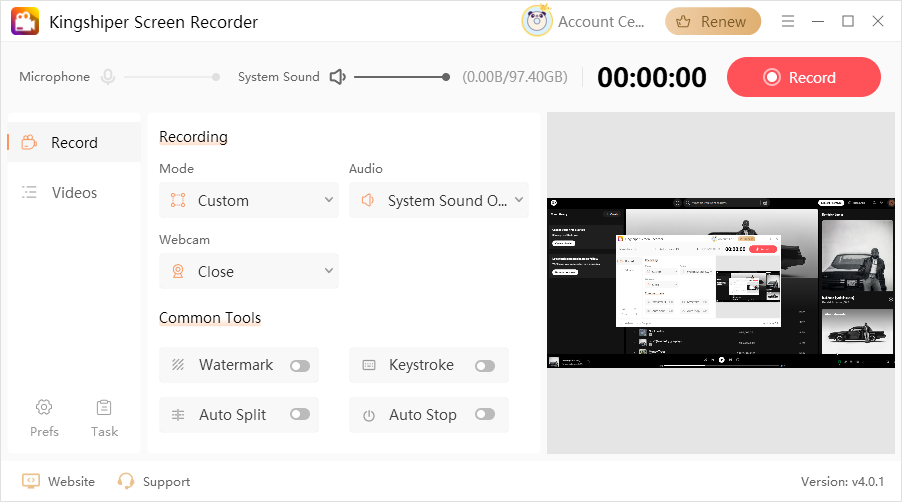Click the Support headset icon
902x502 pixels.
pyautogui.click(x=125, y=481)
